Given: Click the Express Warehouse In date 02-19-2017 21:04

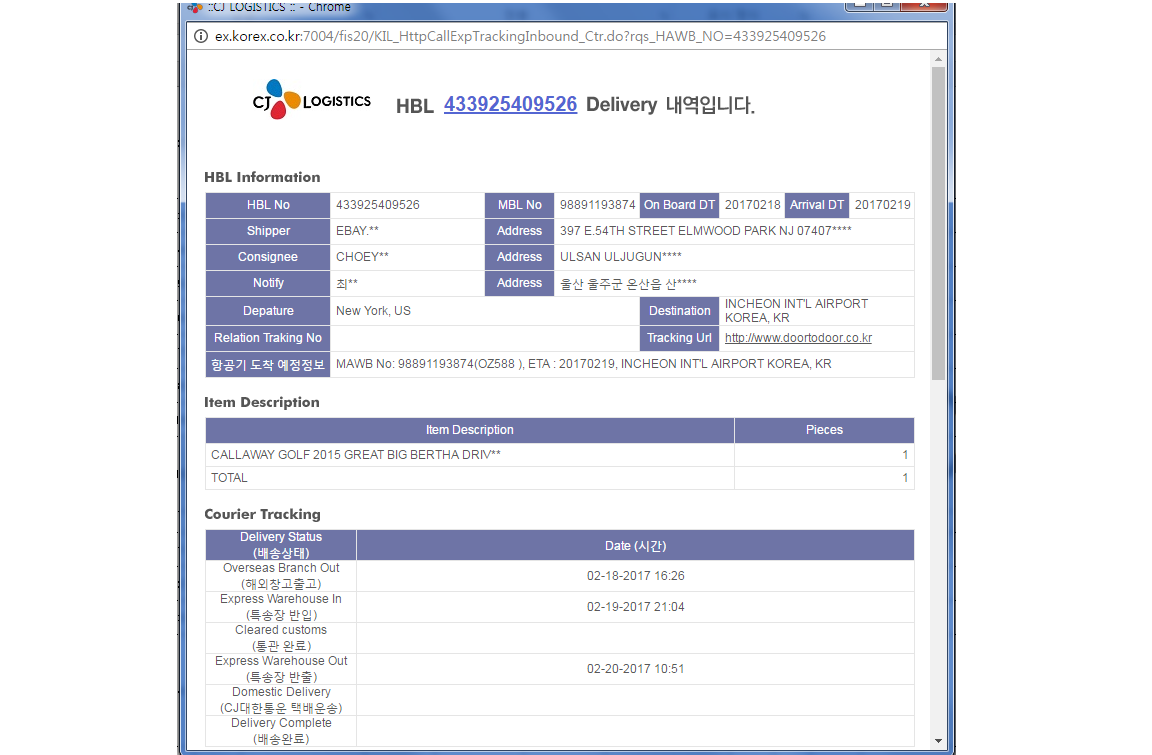Looking at the screenshot, I should pos(635,607).
